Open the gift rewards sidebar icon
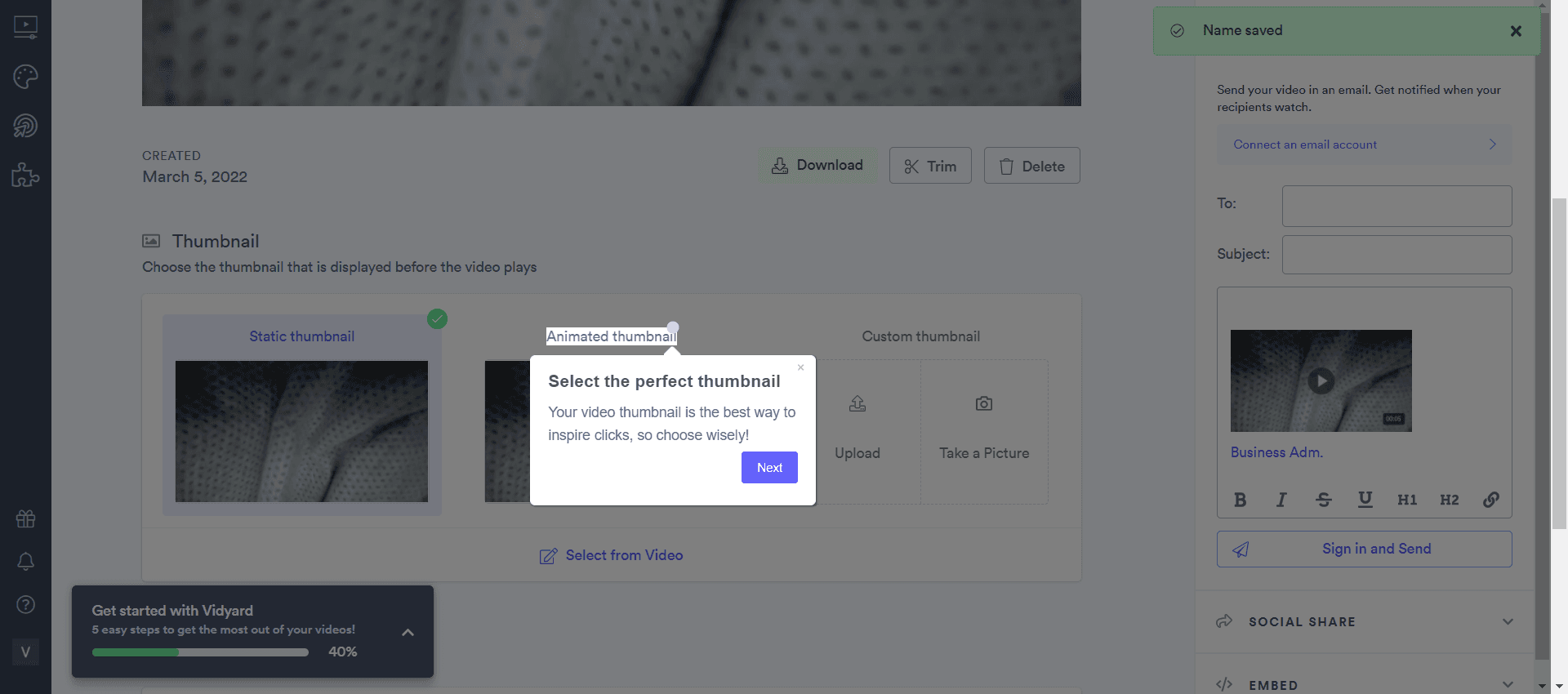The width and height of the screenshot is (1568, 694). (25, 518)
